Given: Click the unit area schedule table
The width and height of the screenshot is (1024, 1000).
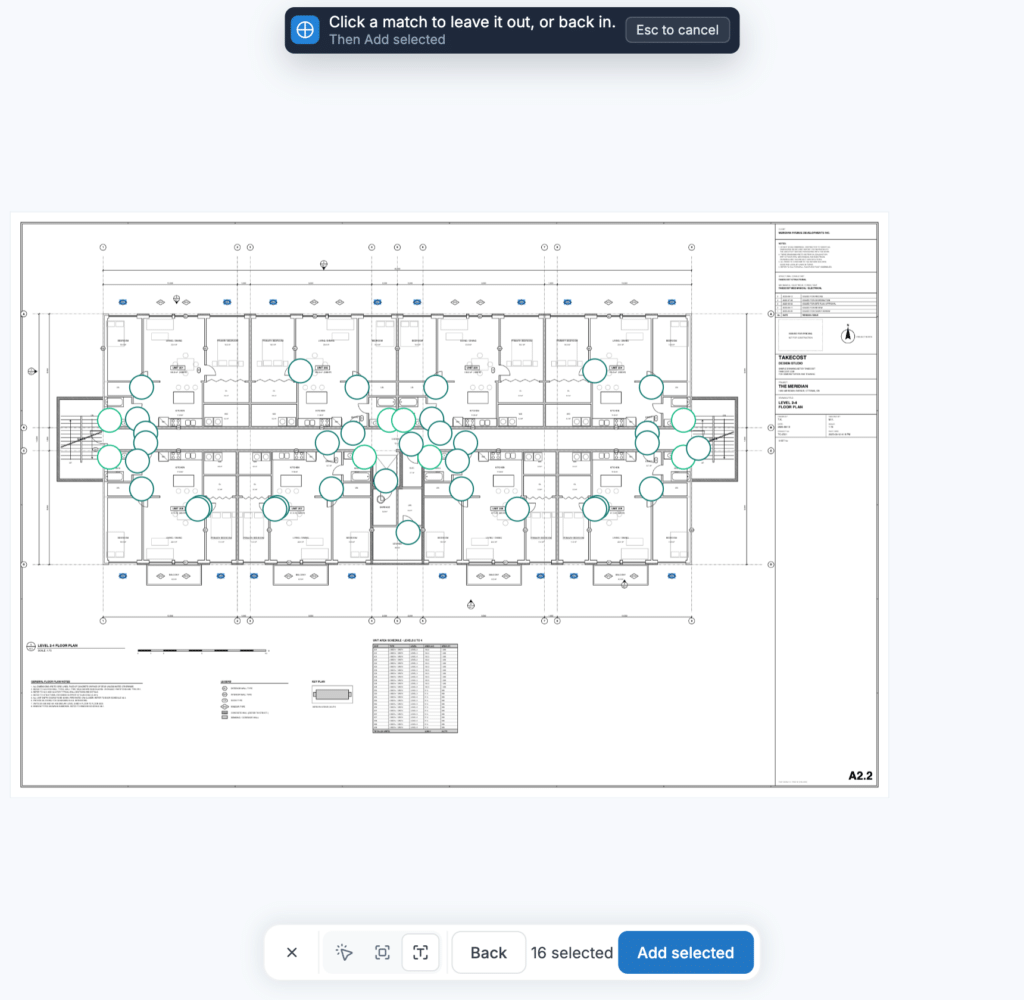Looking at the screenshot, I should click(x=415, y=688).
